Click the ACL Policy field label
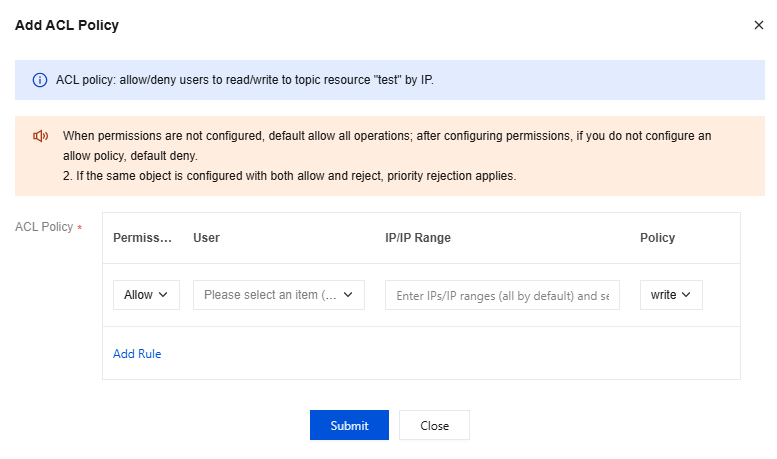The height and width of the screenshot is (459, 777). (x=44, y=227)
